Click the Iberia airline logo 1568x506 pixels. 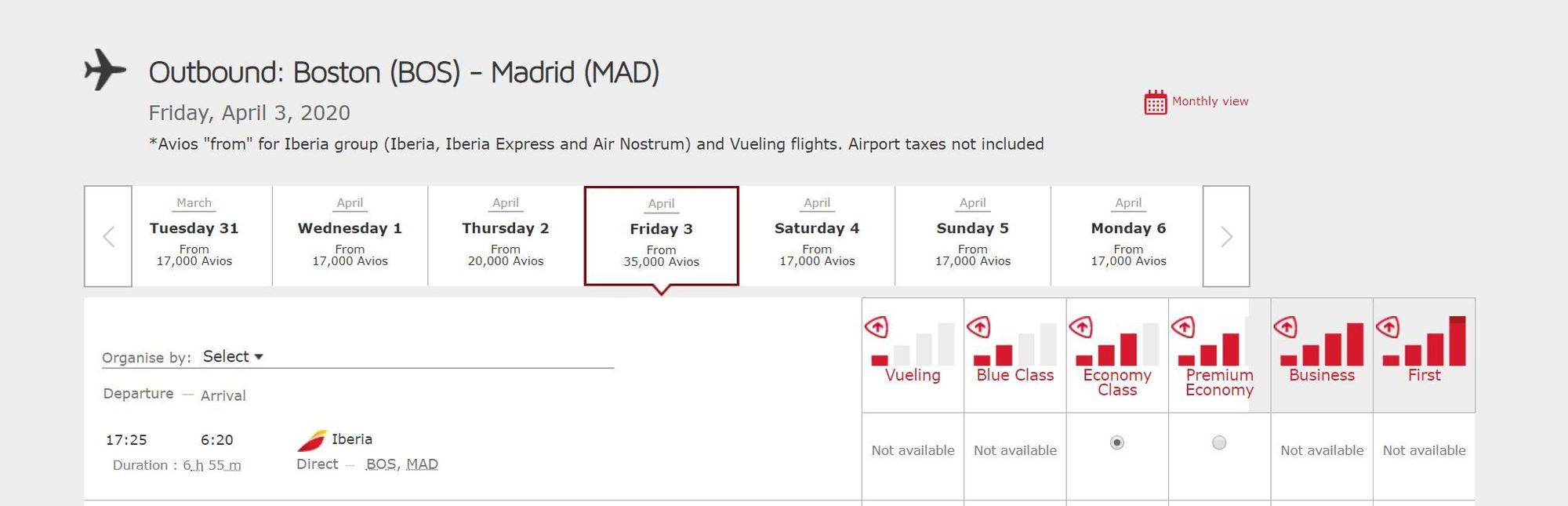[x=311, y=441]
